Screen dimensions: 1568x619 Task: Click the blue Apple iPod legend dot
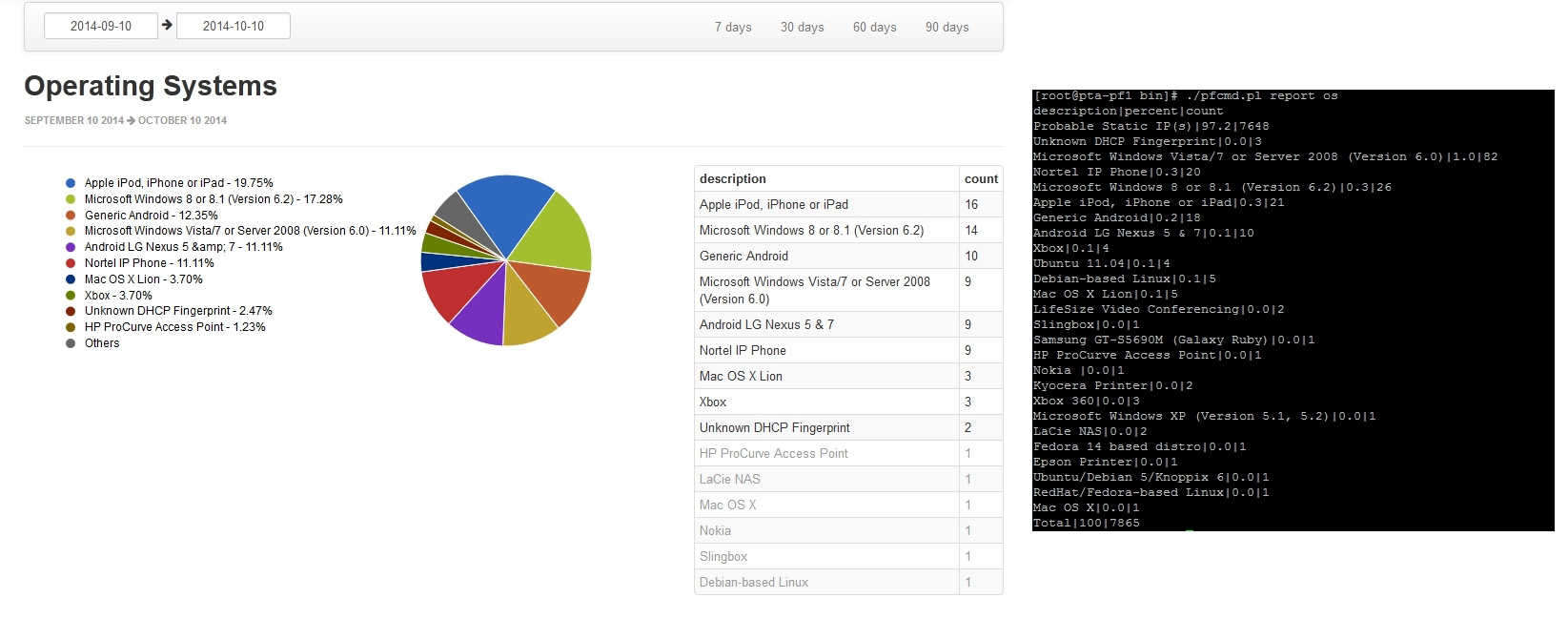[71, 183]
